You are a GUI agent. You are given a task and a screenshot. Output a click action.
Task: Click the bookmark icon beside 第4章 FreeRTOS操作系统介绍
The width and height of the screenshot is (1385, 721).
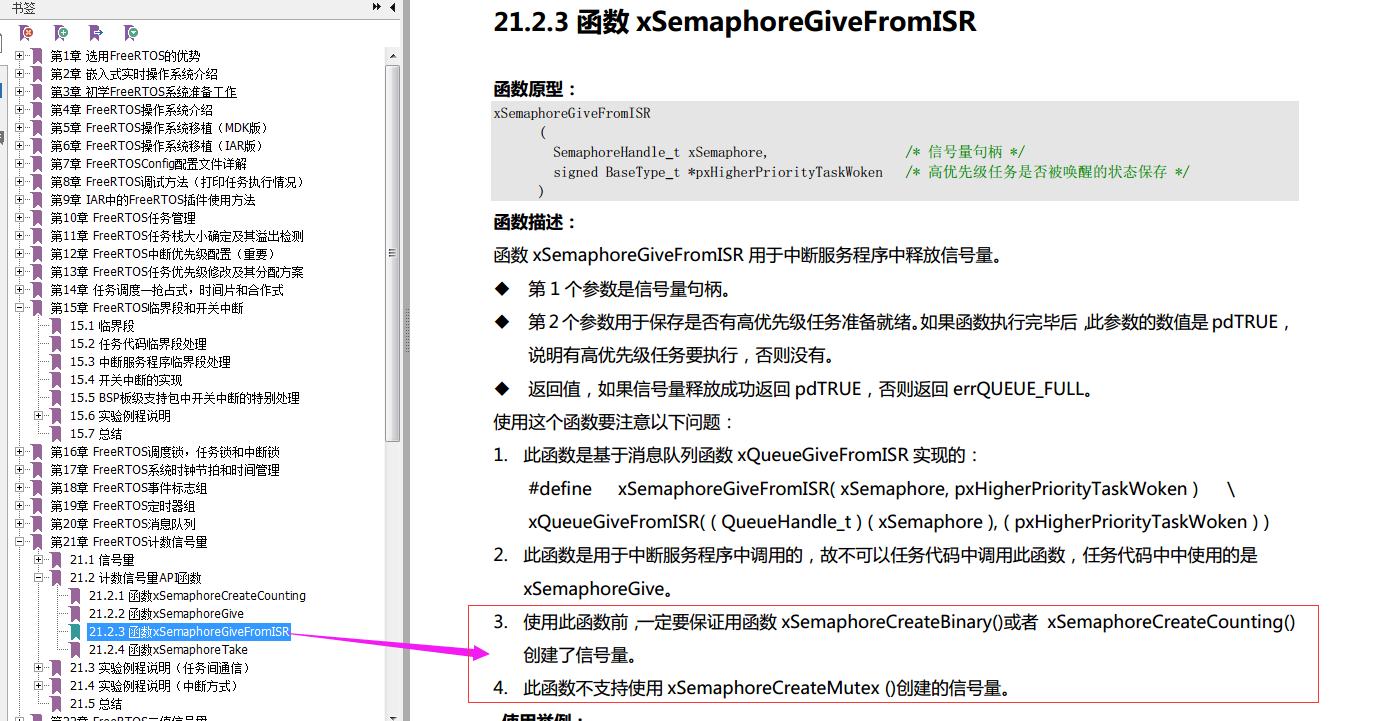[38, 110]
